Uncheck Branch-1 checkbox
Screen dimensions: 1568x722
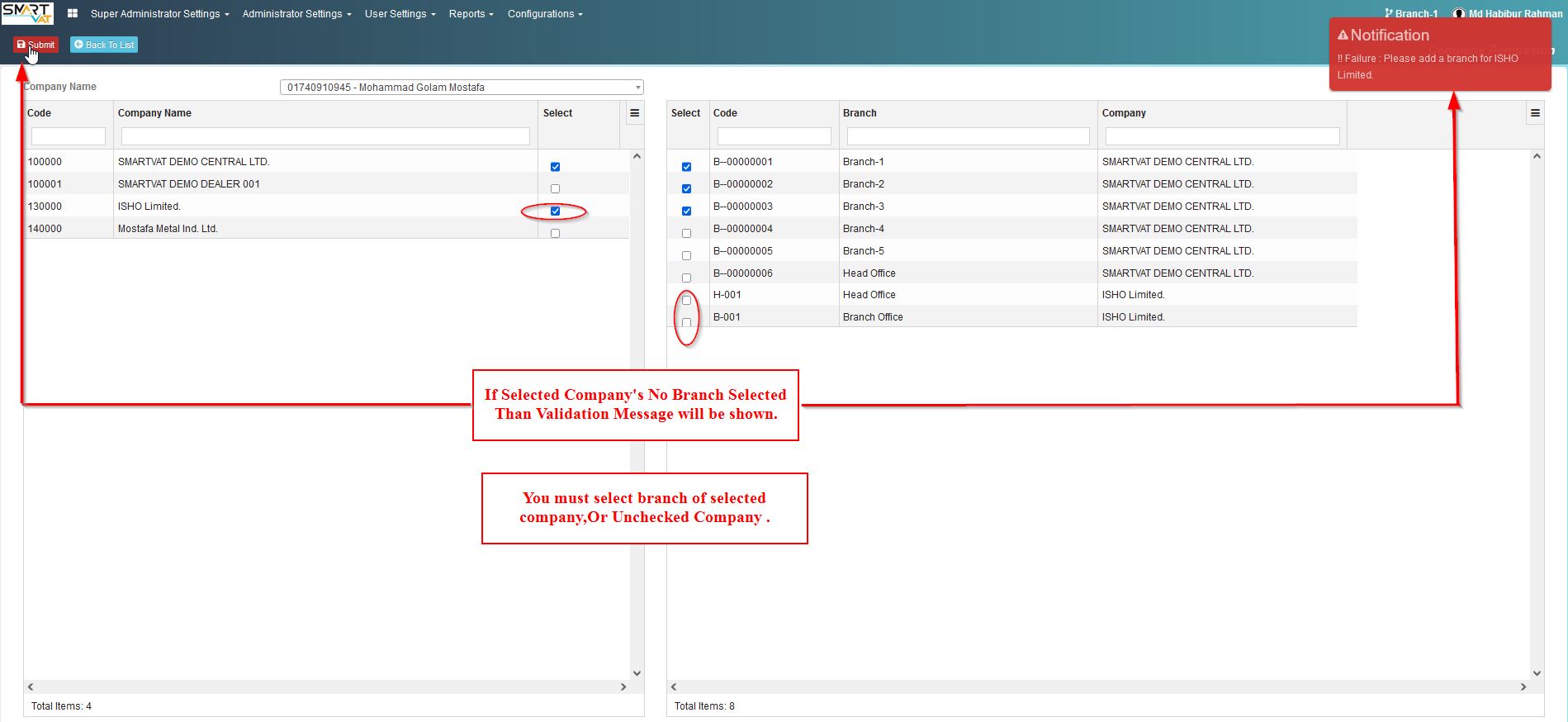(686, 167)
